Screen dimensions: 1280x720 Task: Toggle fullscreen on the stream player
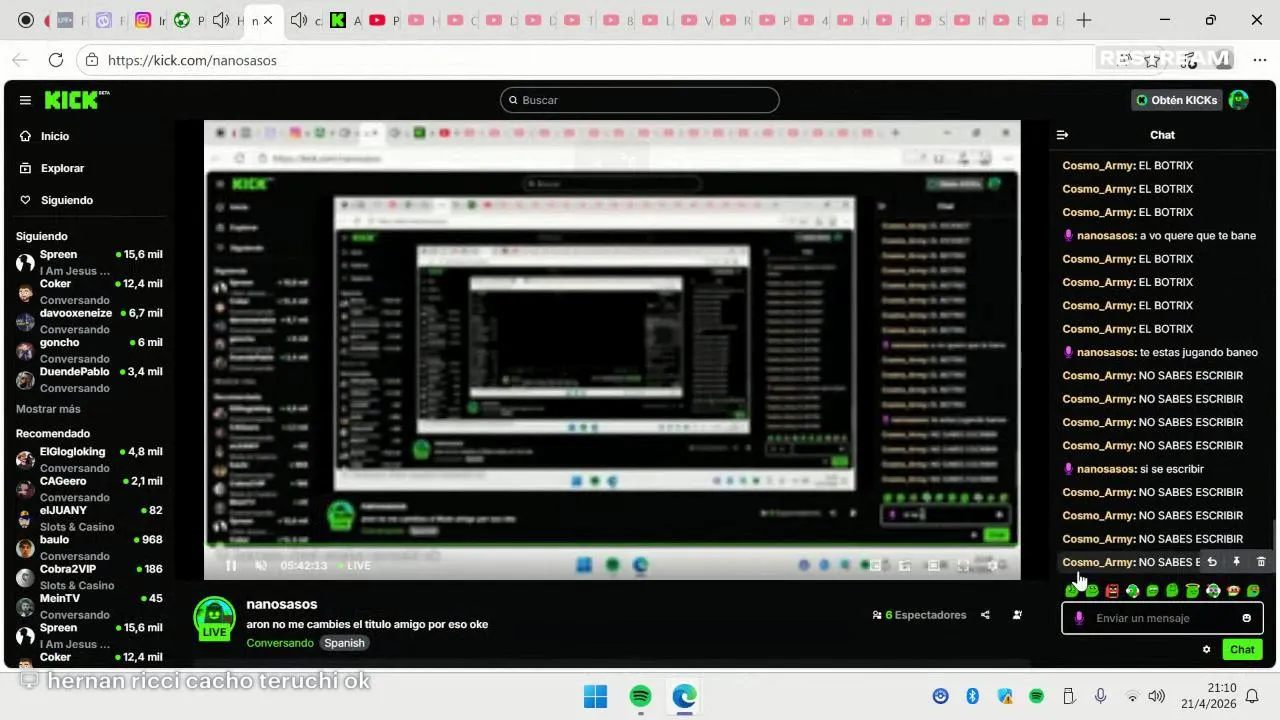click(964, 566)
